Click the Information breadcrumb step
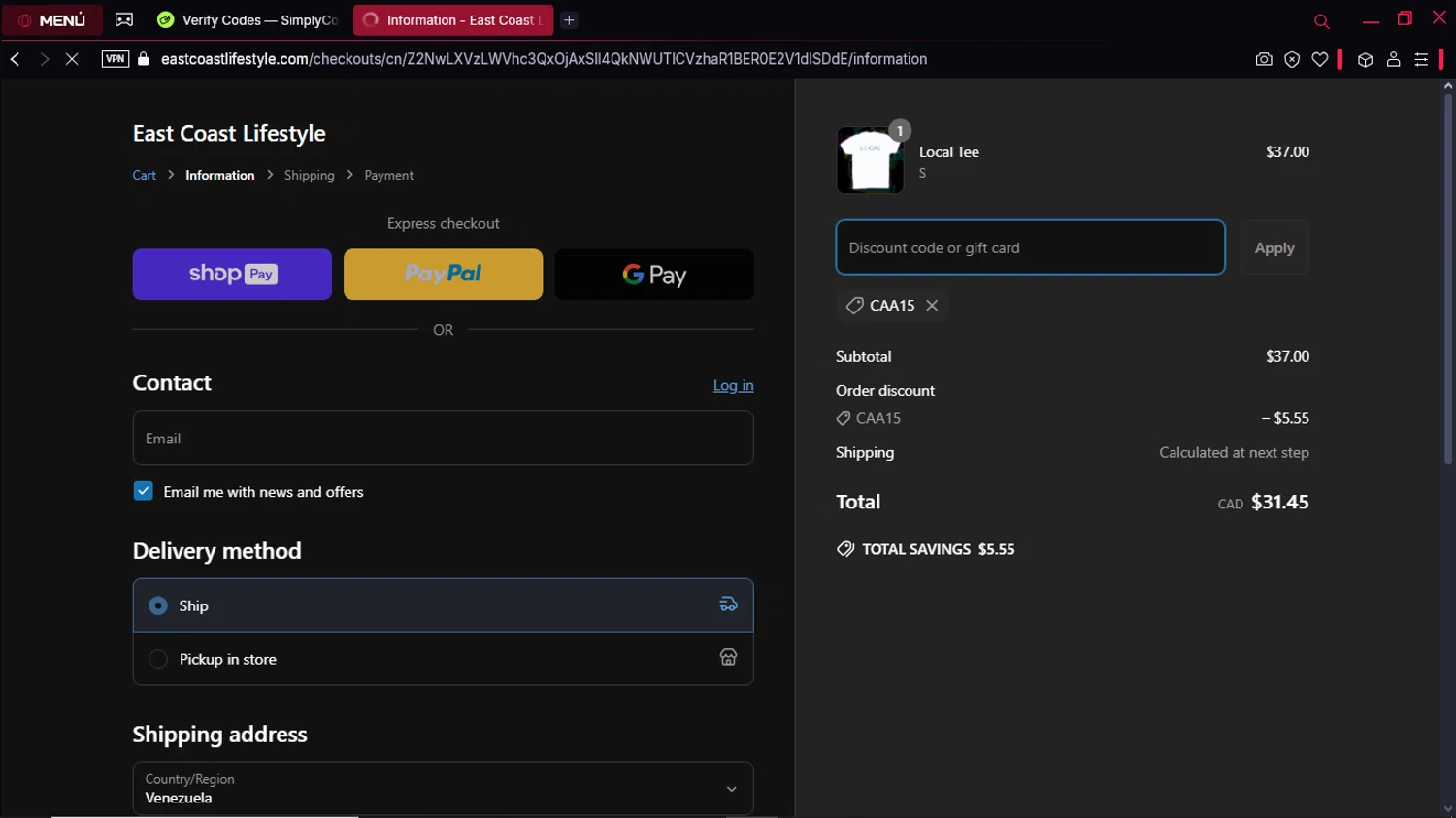The height and width of the screenshot is (818, 1456). click(x=220, y=176)
